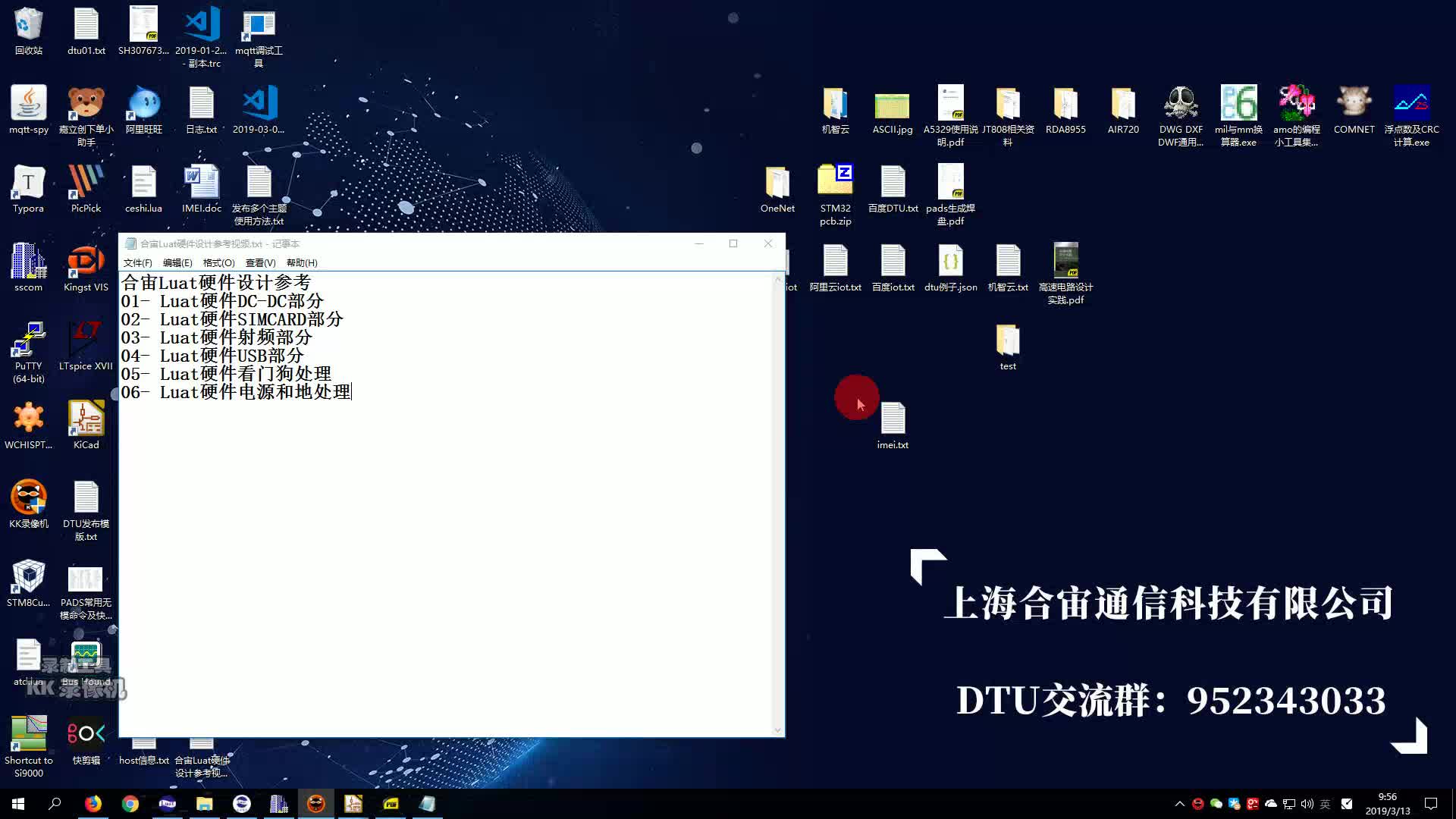
Task: Open WCHISPT tool icon
Action: click(x=28, y=425)
